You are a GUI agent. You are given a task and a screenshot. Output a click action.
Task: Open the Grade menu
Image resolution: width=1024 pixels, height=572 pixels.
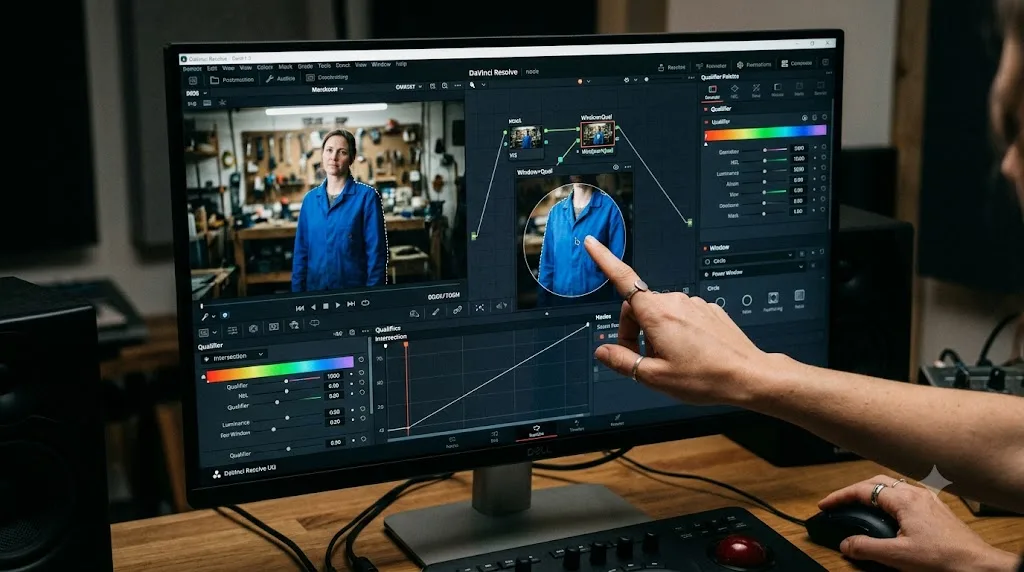click(x=305, y=67)
